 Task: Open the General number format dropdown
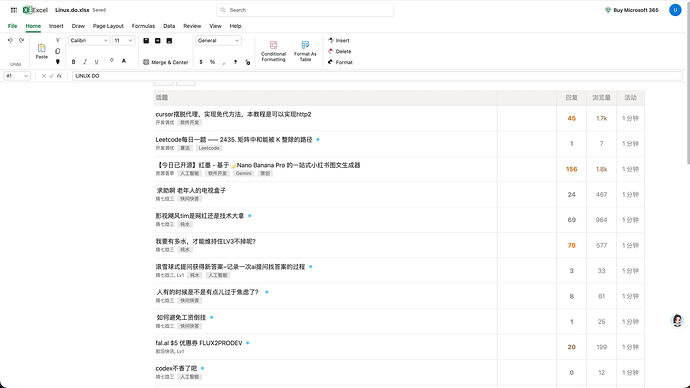218,40
